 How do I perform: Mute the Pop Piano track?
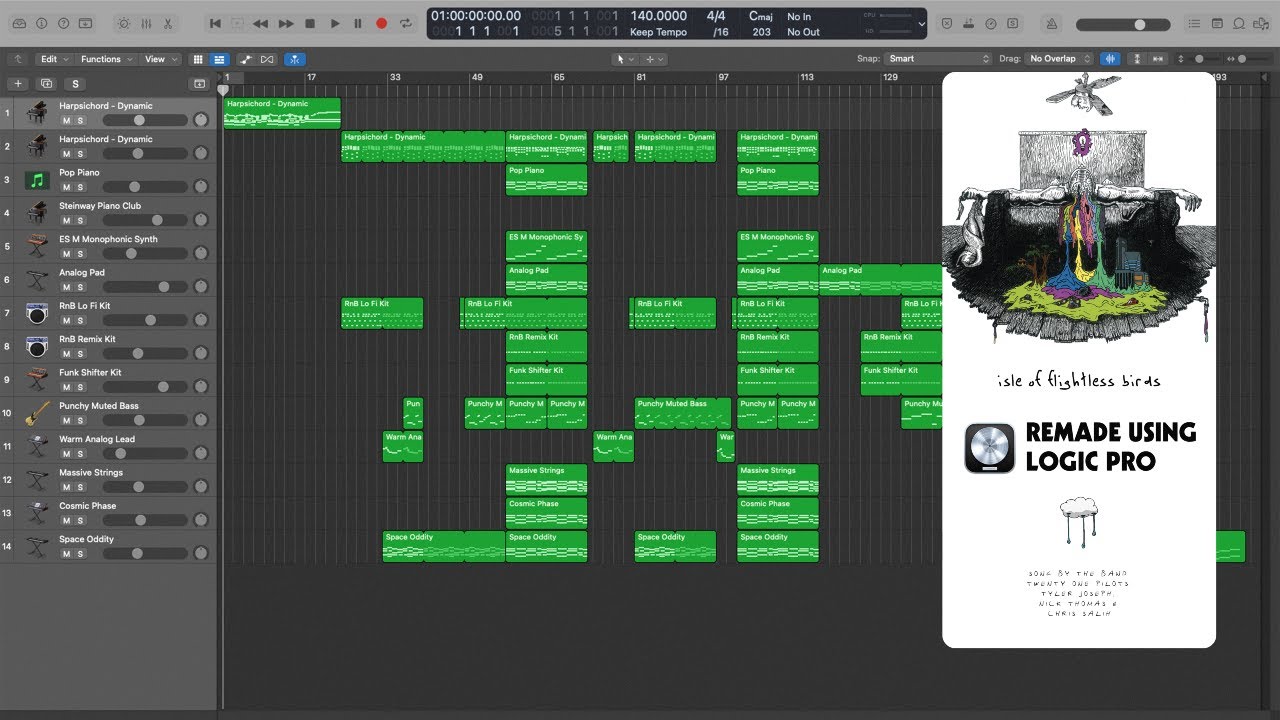66,187
